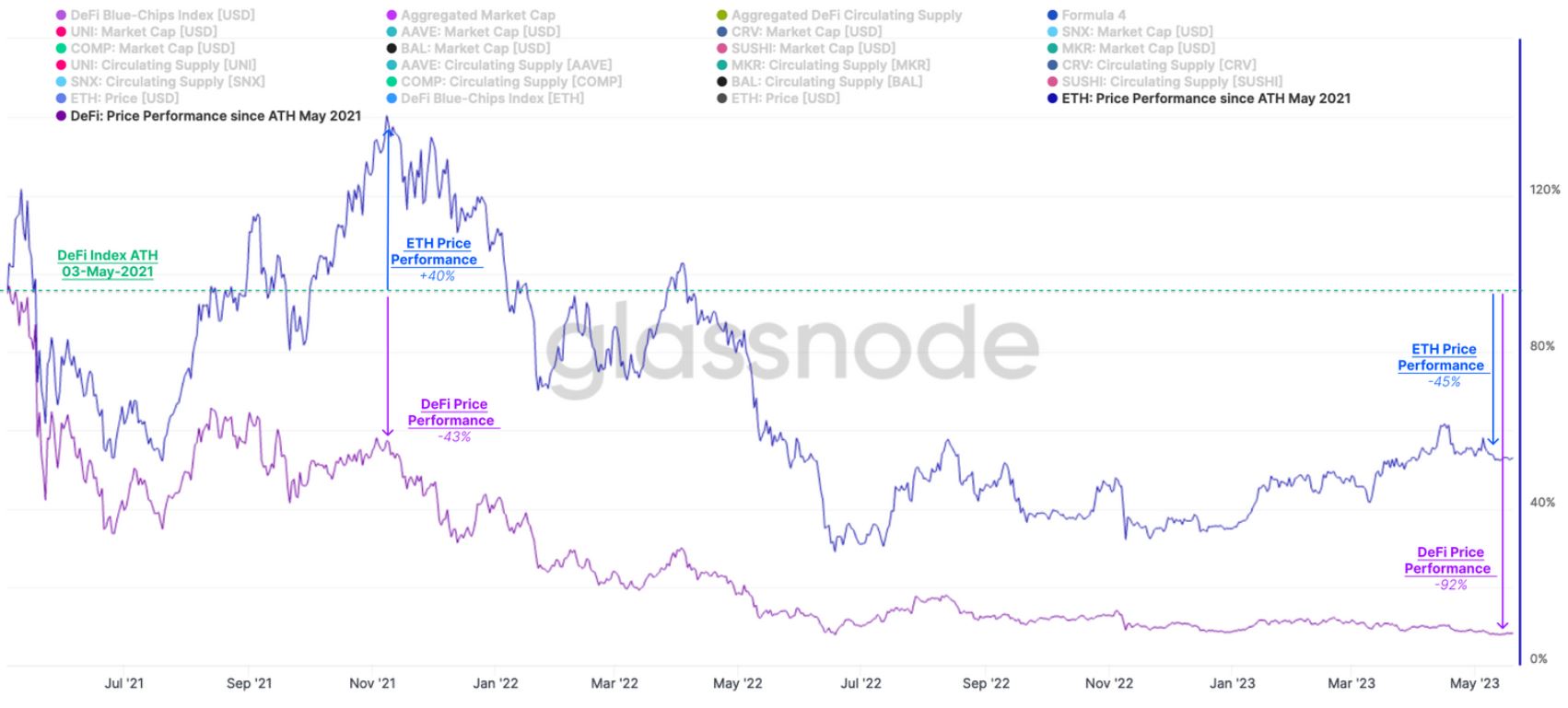The width and height of the screenshot is (1568, 708).
Task: Hide ETH: Price Performance since ATH May 2021 series
Action: [1205, 99]
